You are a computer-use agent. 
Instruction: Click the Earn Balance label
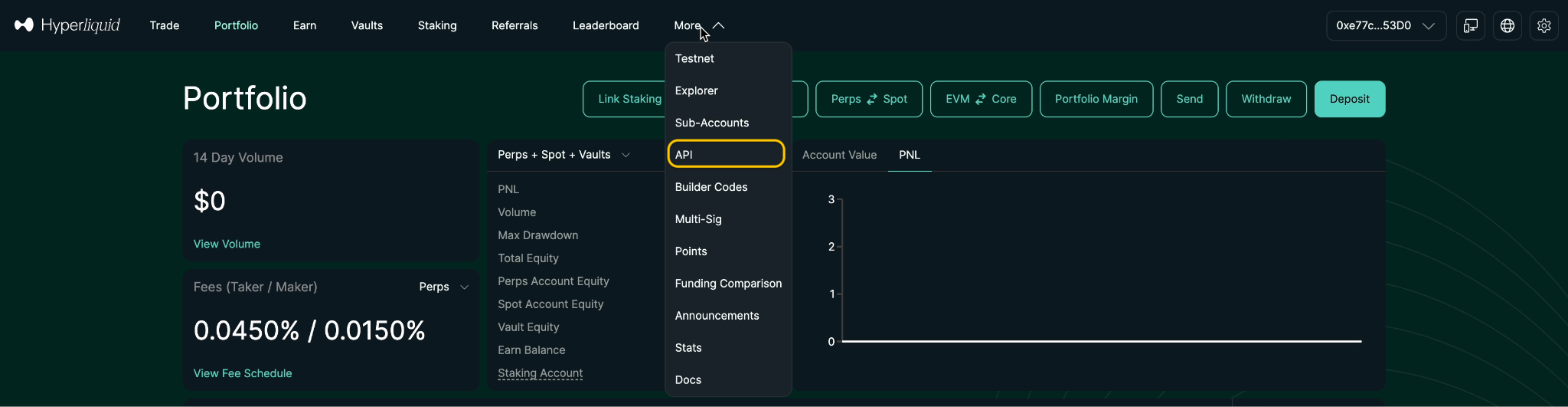point(531,350)
